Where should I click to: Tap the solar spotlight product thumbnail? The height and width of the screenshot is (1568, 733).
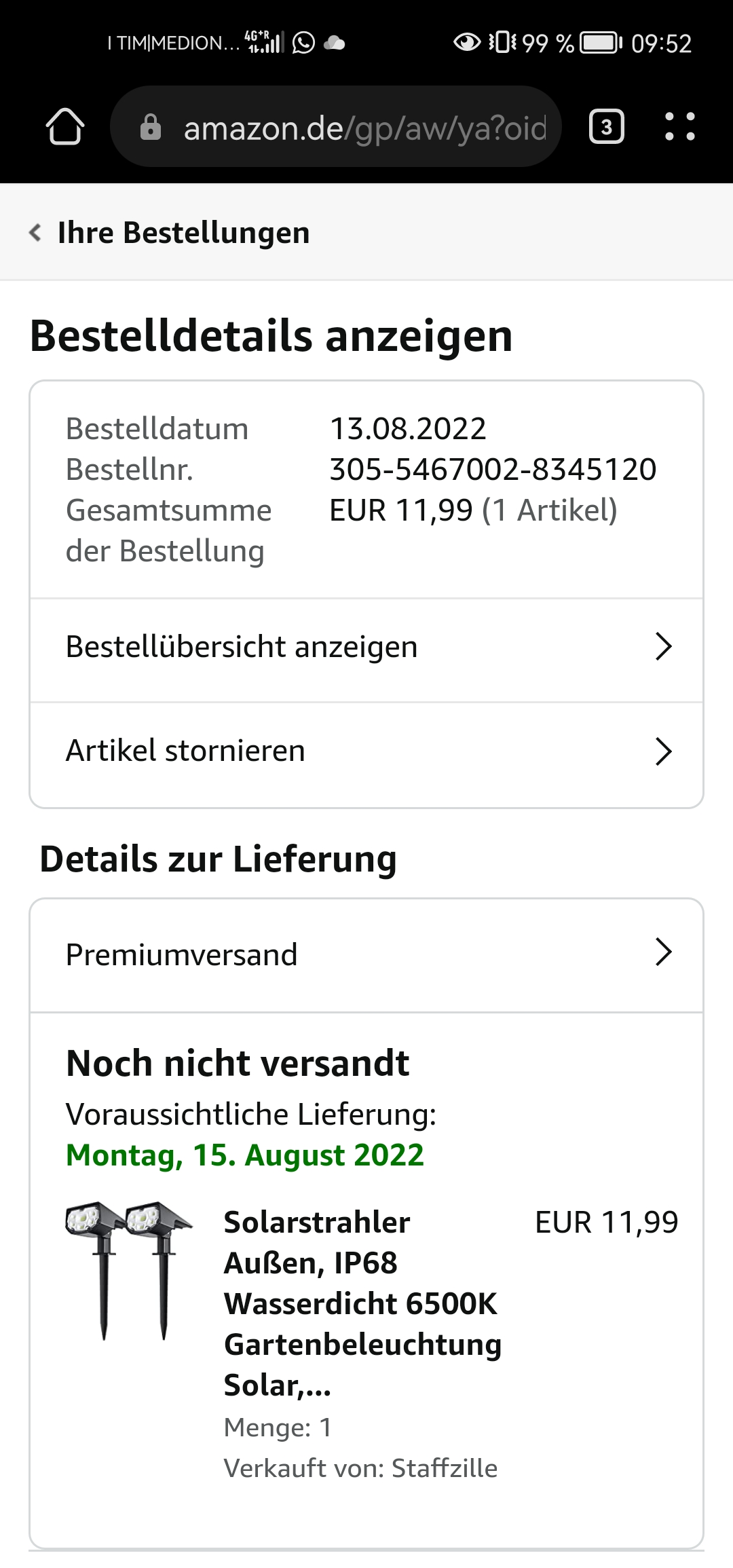(x=129, y=1270)
